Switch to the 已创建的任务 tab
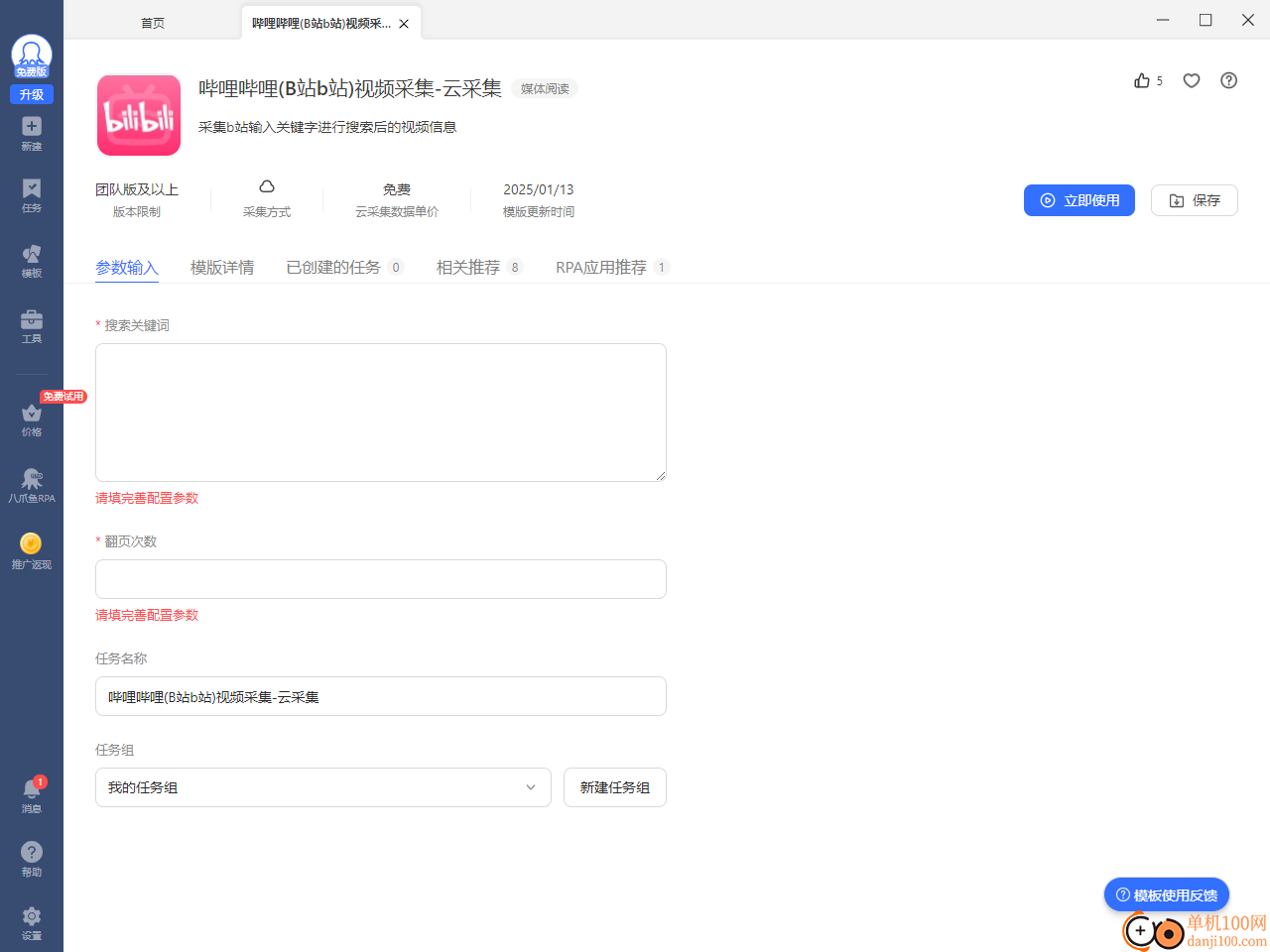 [344, 267]
